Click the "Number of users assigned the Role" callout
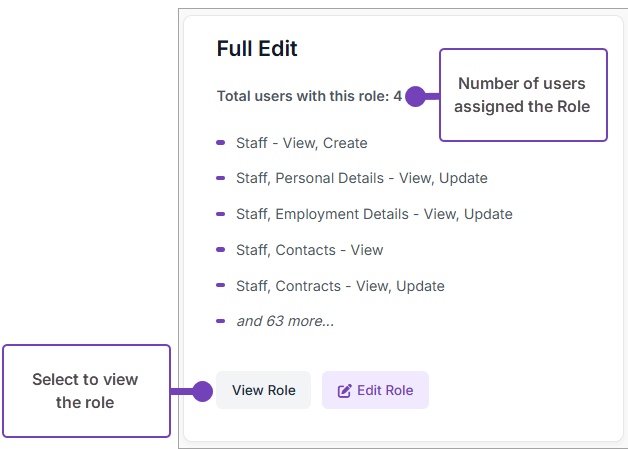This screenshot has width=628, height=449. pos(522,95)
